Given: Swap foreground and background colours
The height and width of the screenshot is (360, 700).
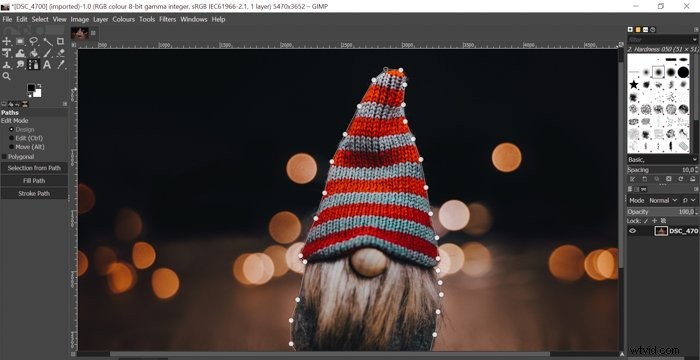Looking at the screenshot, I should [39, 85].
